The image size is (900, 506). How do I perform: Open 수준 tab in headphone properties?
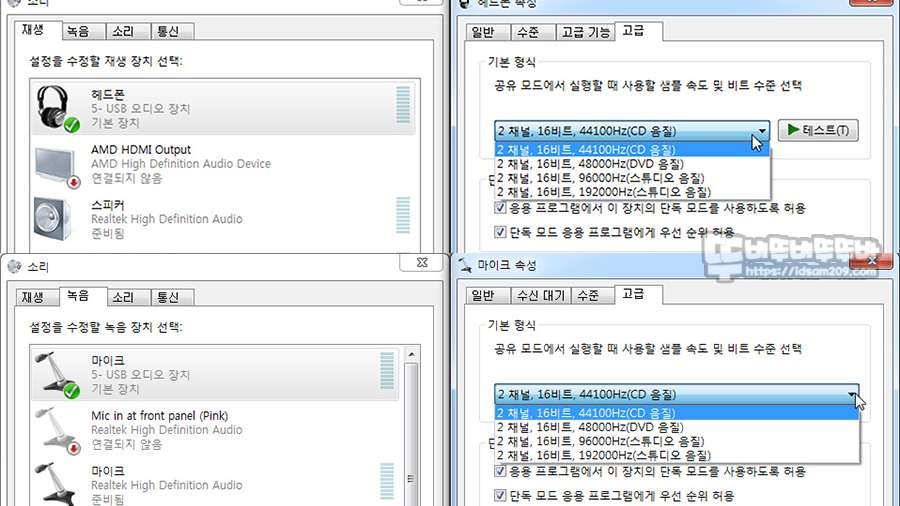pyautogui.click(x=533, y=32)
